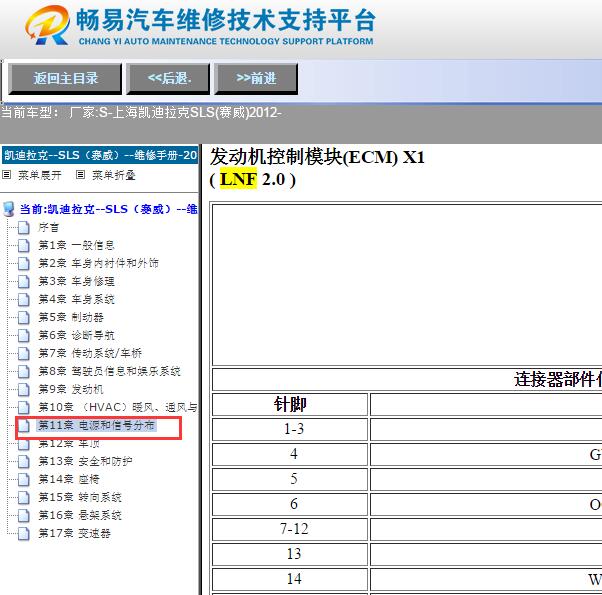The image size is (602, 595).
Task: Go back with the <<后退 button
Action: (x=168, y=79)
